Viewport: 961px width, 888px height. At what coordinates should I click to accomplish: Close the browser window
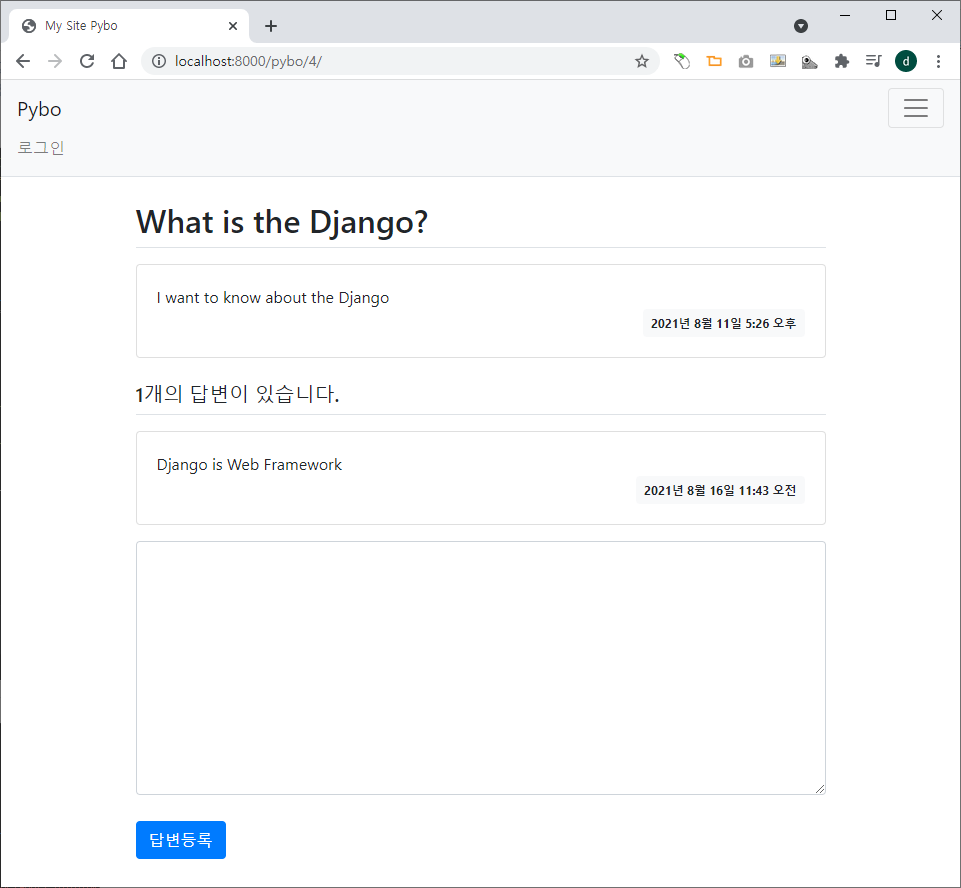tap(937, 15)
